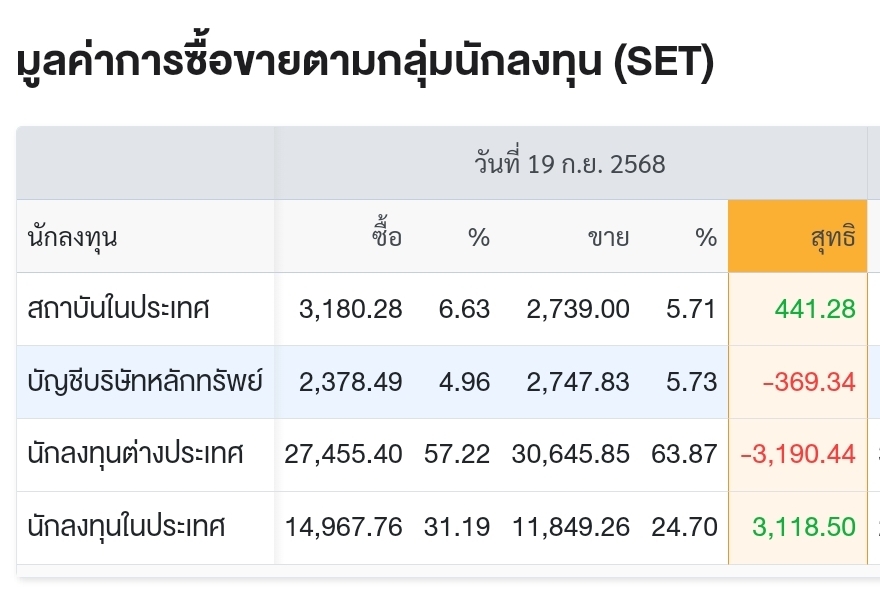Select the date header 19 ก.ย. 2568

pyautogui.click(x=570, y=164)
